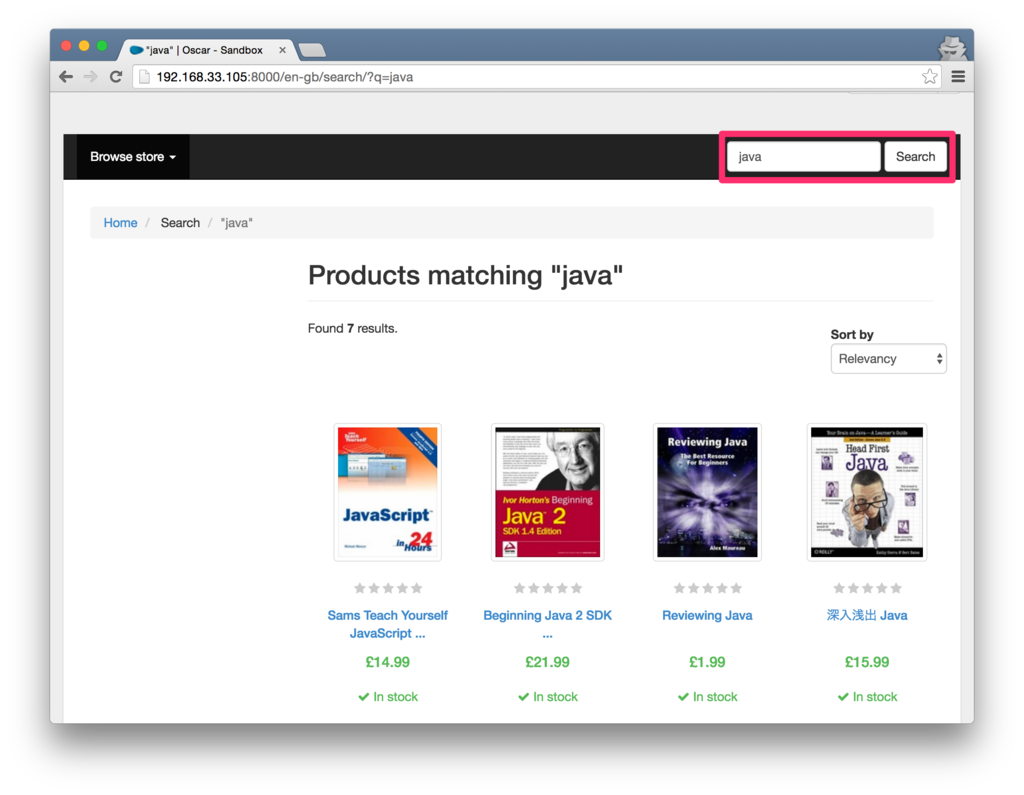The image size is (1024, 795).
Task: Open the Reviewing Java title link
Action: tap(707, 615)
